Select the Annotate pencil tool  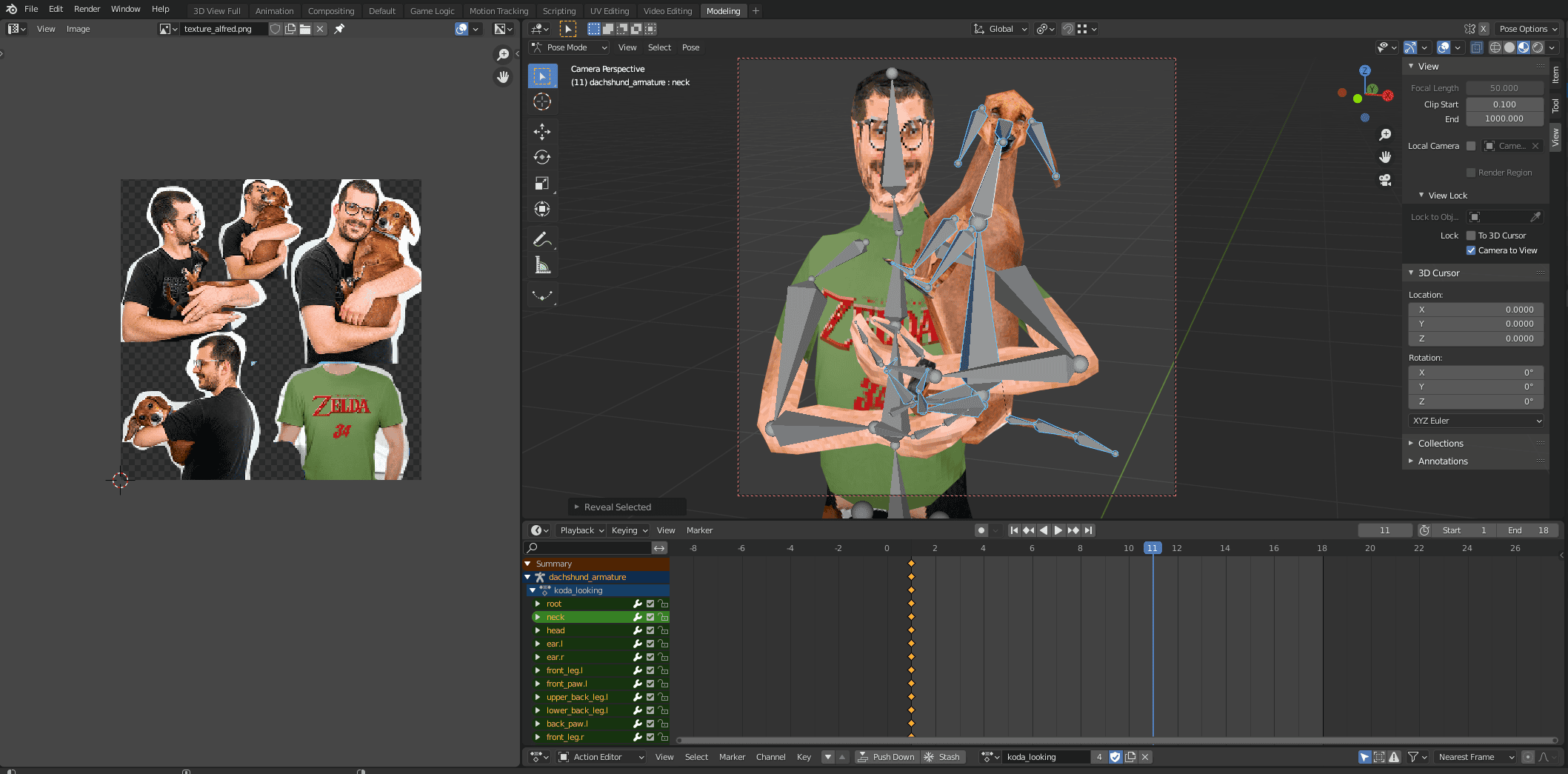(x=542, y=239)
